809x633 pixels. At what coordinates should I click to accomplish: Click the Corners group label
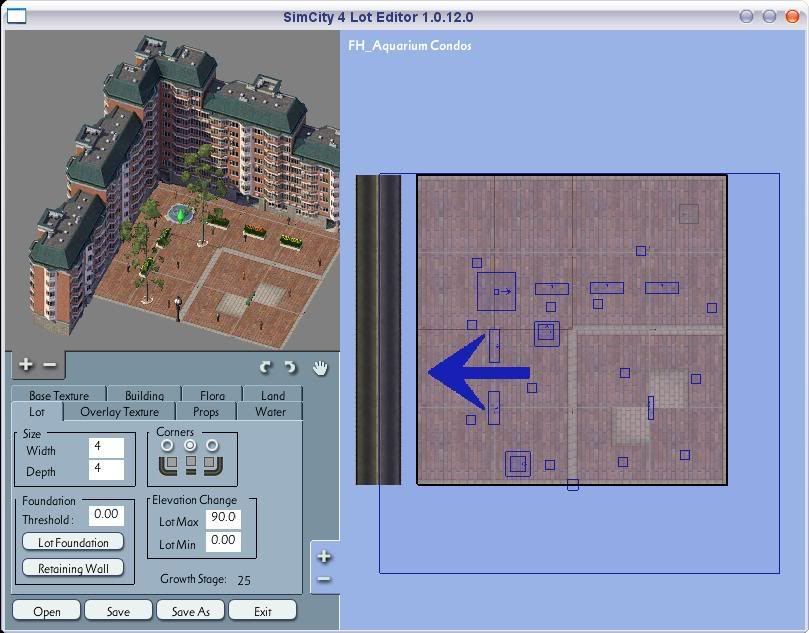tap(175, 432)
